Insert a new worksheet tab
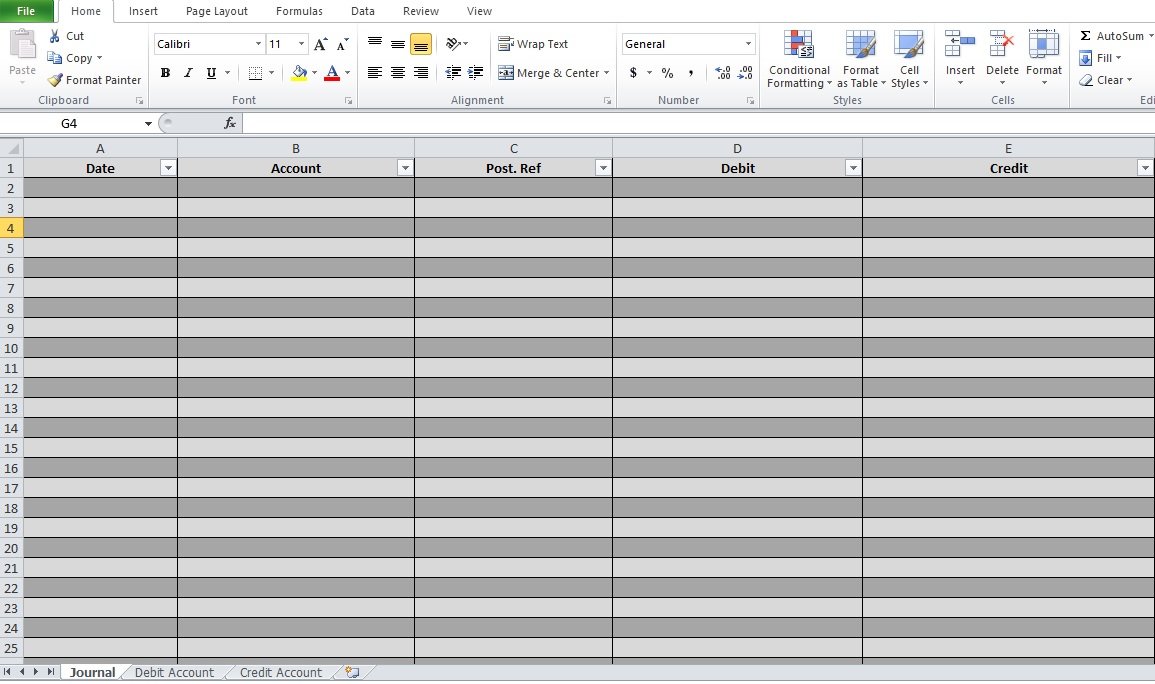 (x=353, y=672)
